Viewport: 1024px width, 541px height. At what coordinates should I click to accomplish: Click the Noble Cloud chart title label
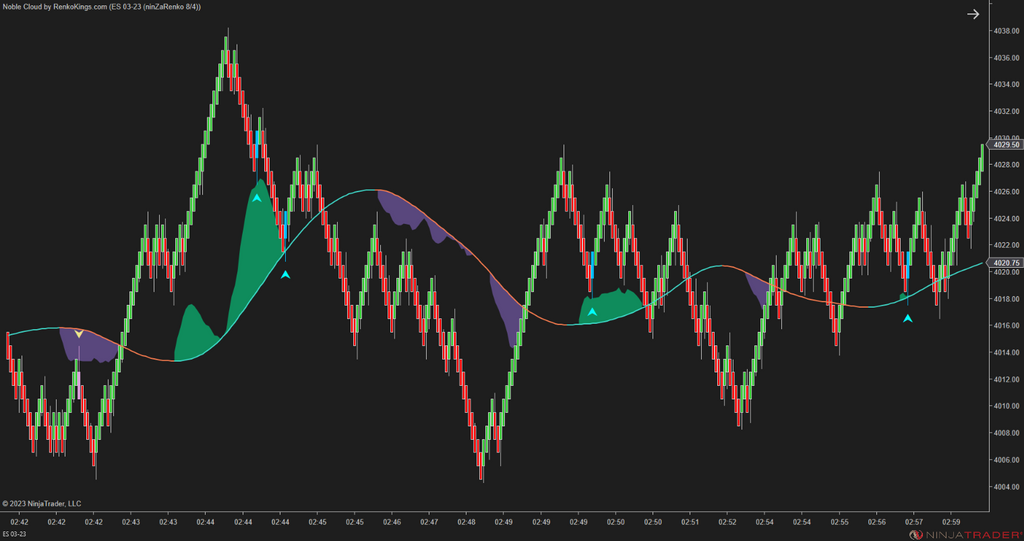[x=102, y=7]
